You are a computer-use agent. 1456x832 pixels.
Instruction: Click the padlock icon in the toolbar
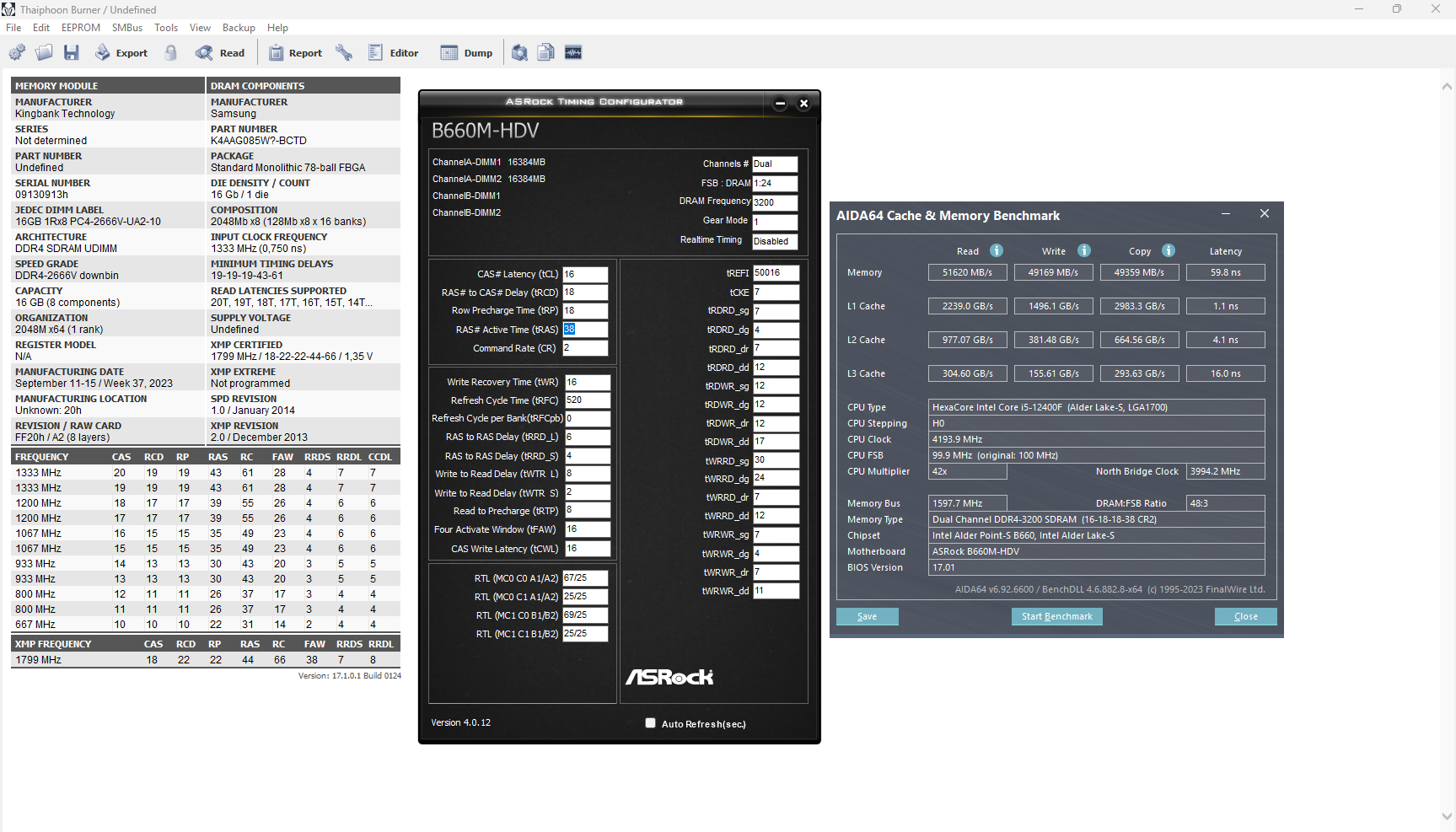click(x=171, y=53)
